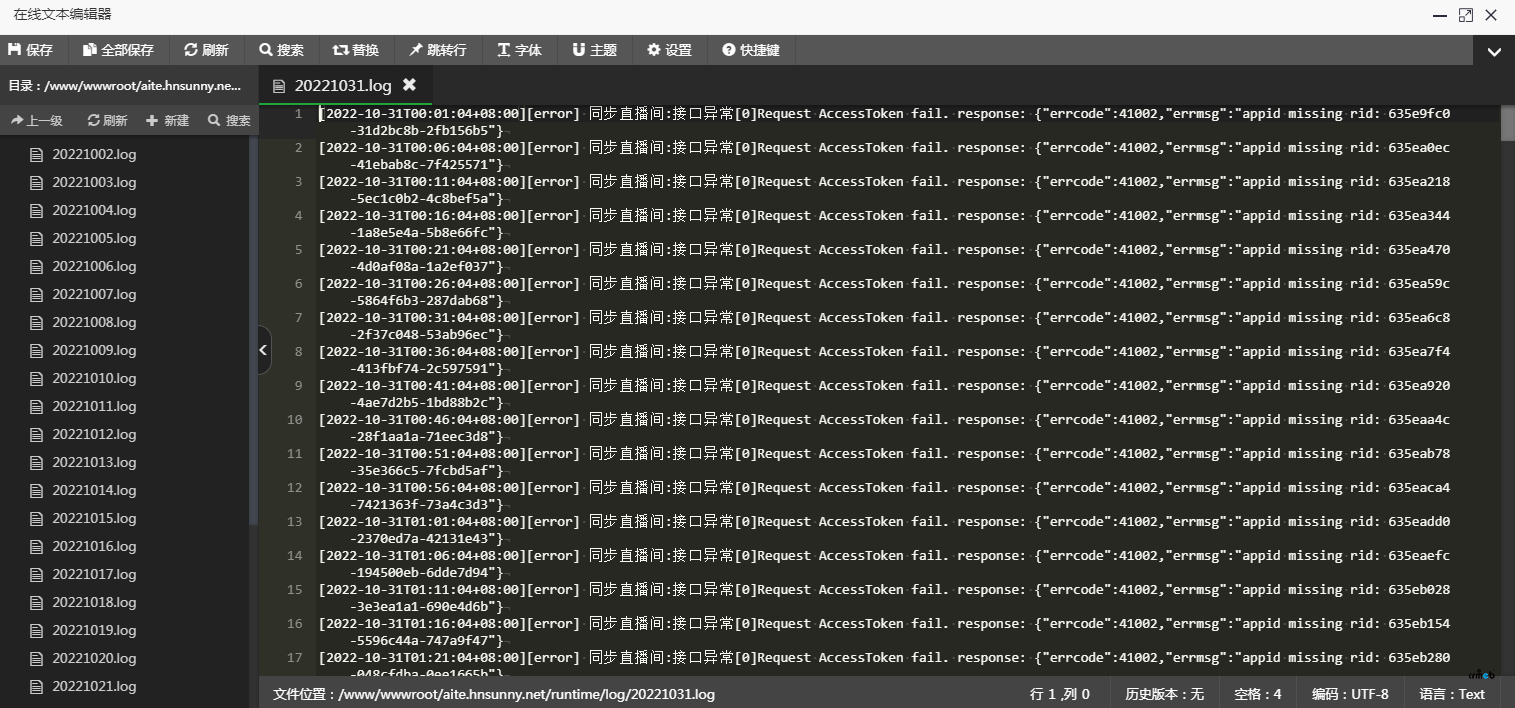Open file 20221002.log

click(x=94, y=154)
